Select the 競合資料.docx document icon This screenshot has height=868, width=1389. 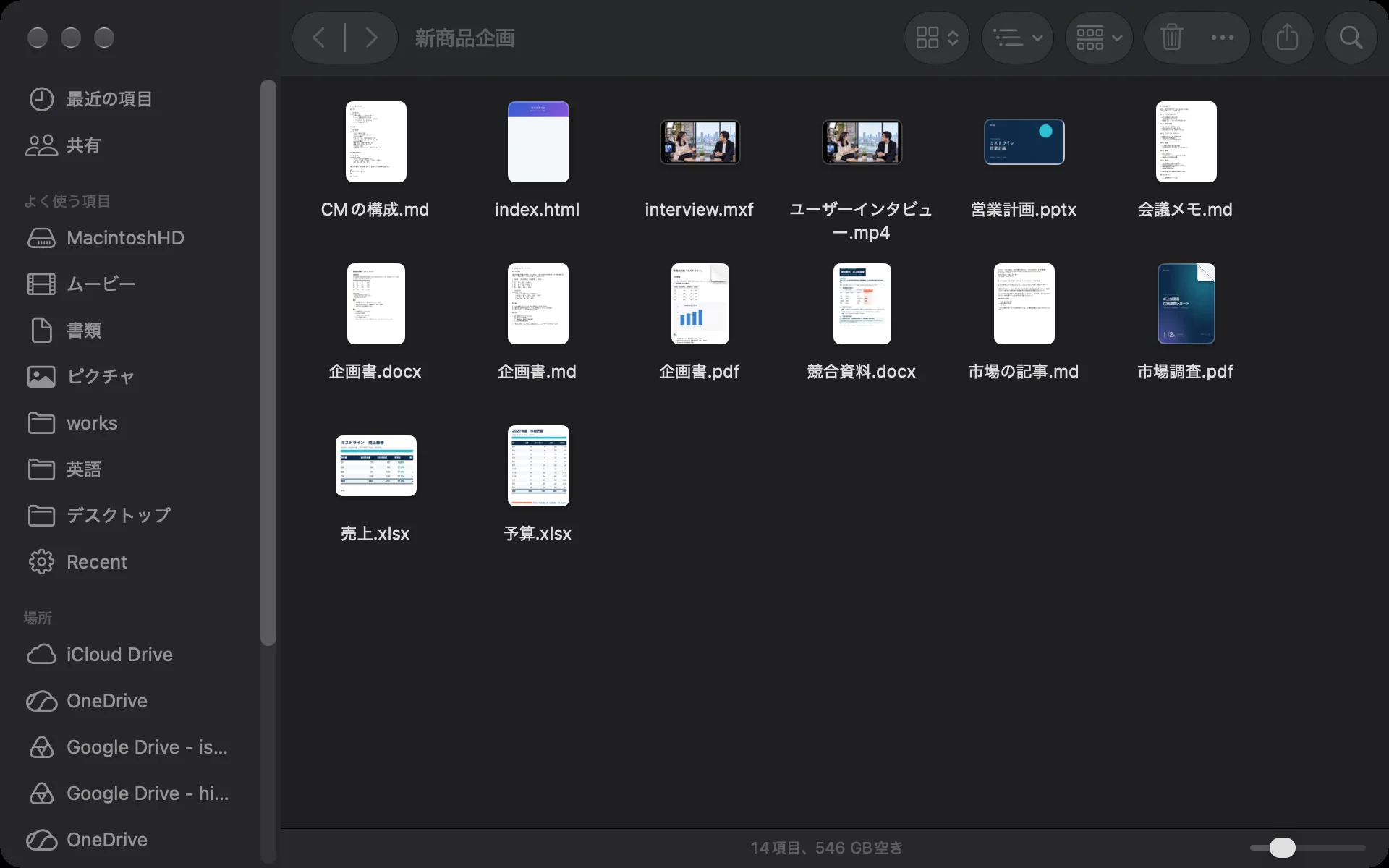click(862, 304)
